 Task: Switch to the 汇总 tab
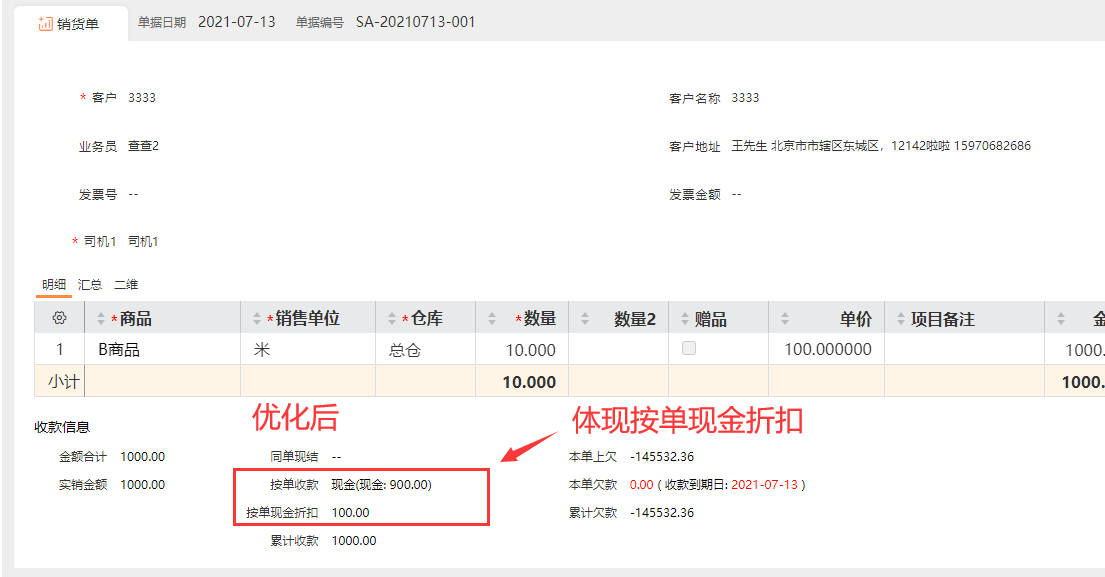[90, 284]
